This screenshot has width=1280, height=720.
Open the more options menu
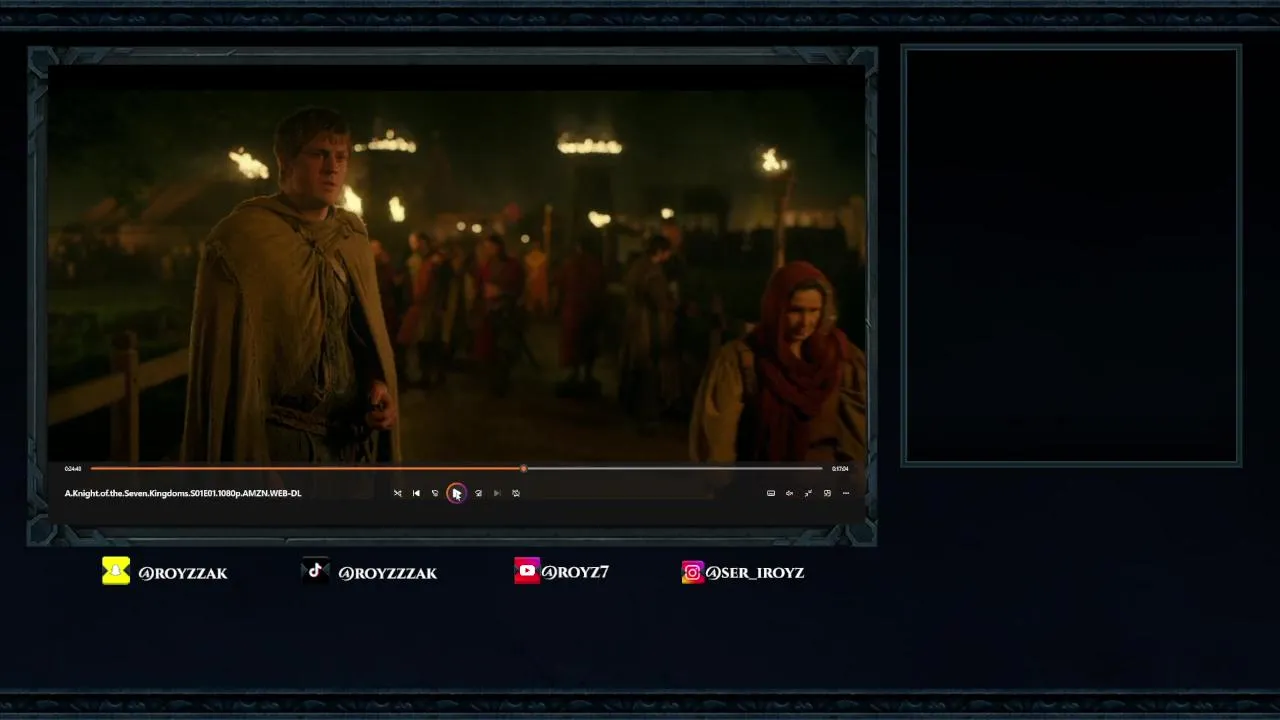(846, 493)
